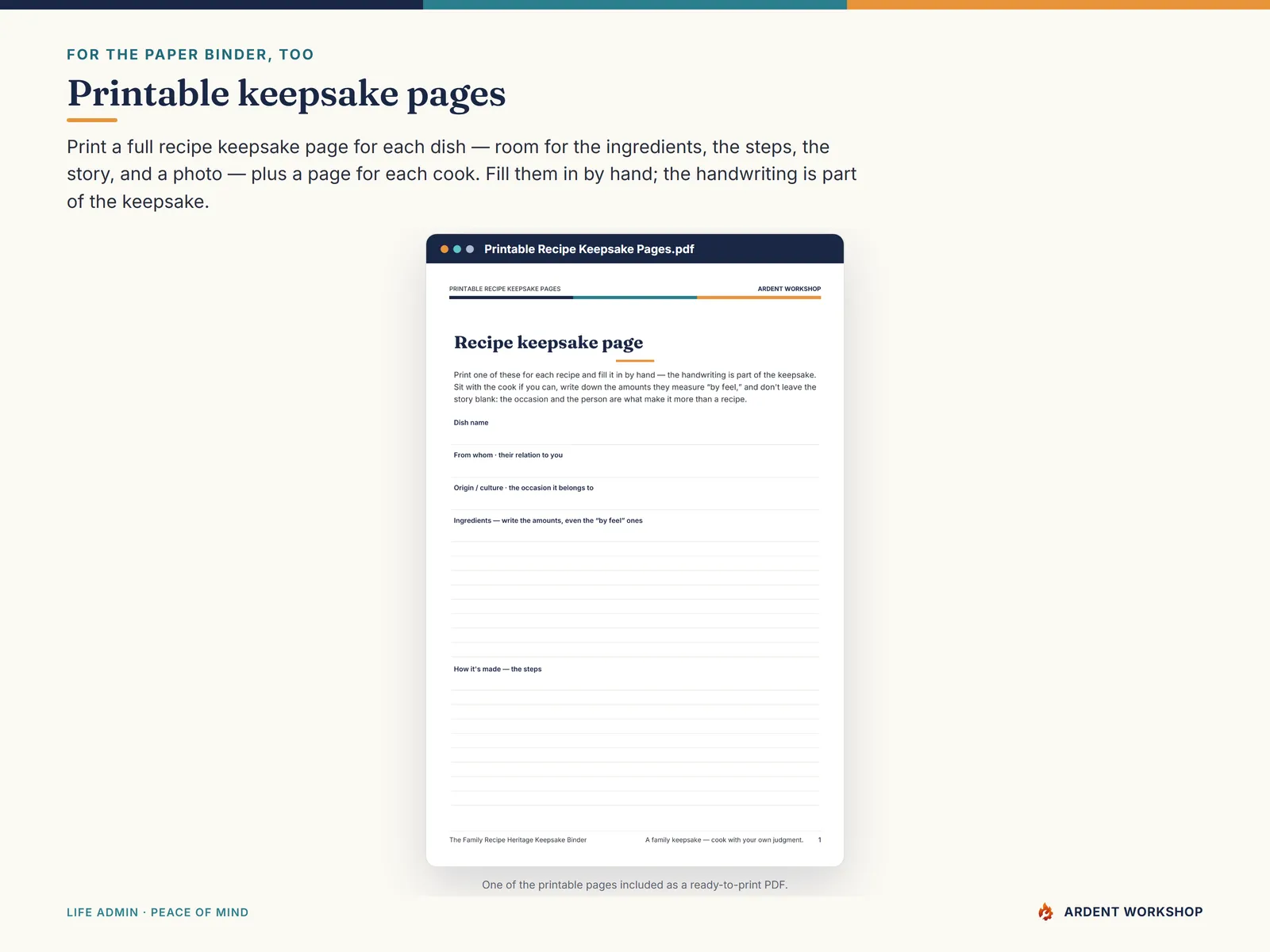Click the 'LIFE ADMIN · PEACE OF MIND' footer label

[157, 912]
